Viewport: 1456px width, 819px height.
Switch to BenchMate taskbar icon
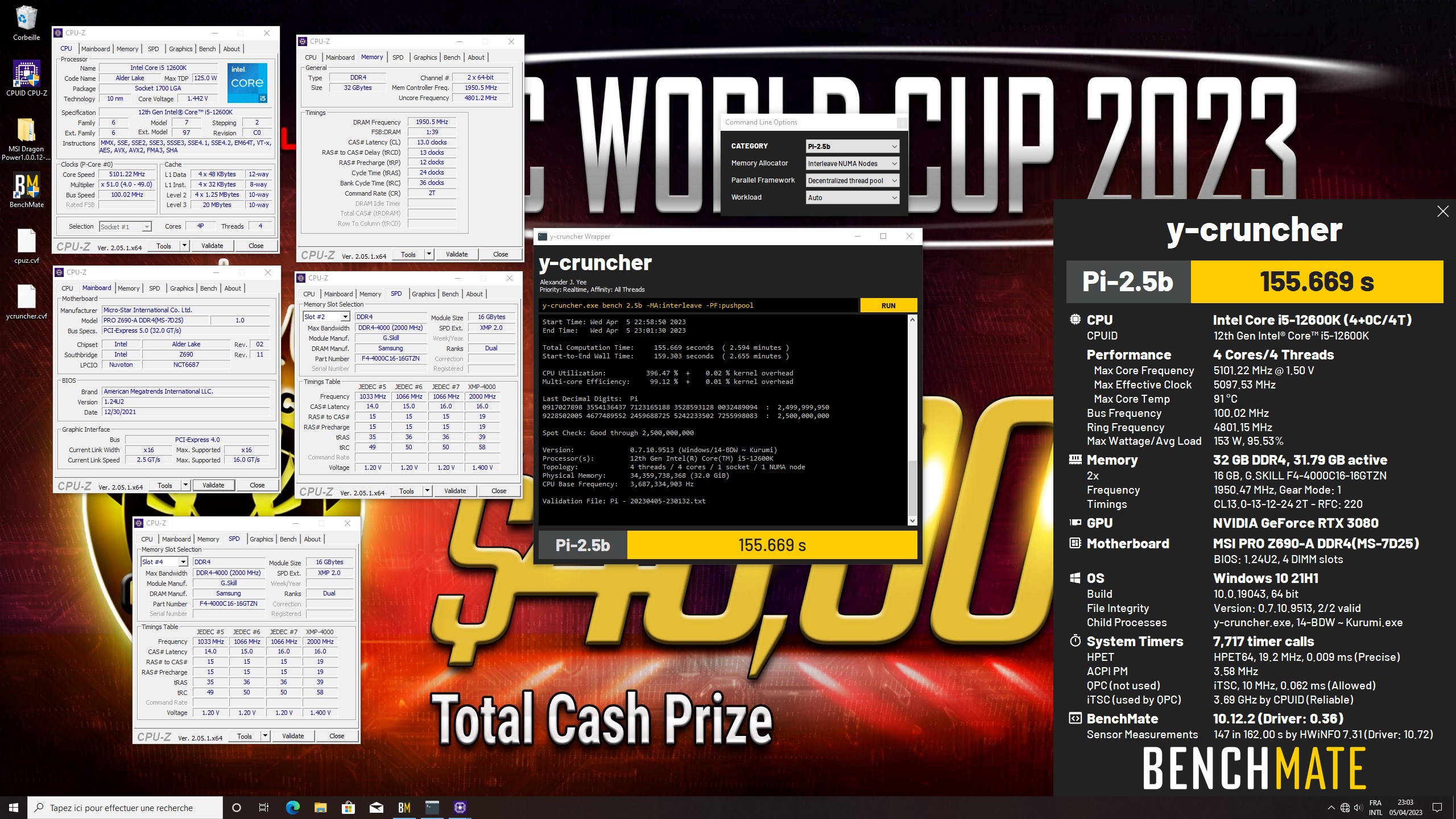click(404, 808)
